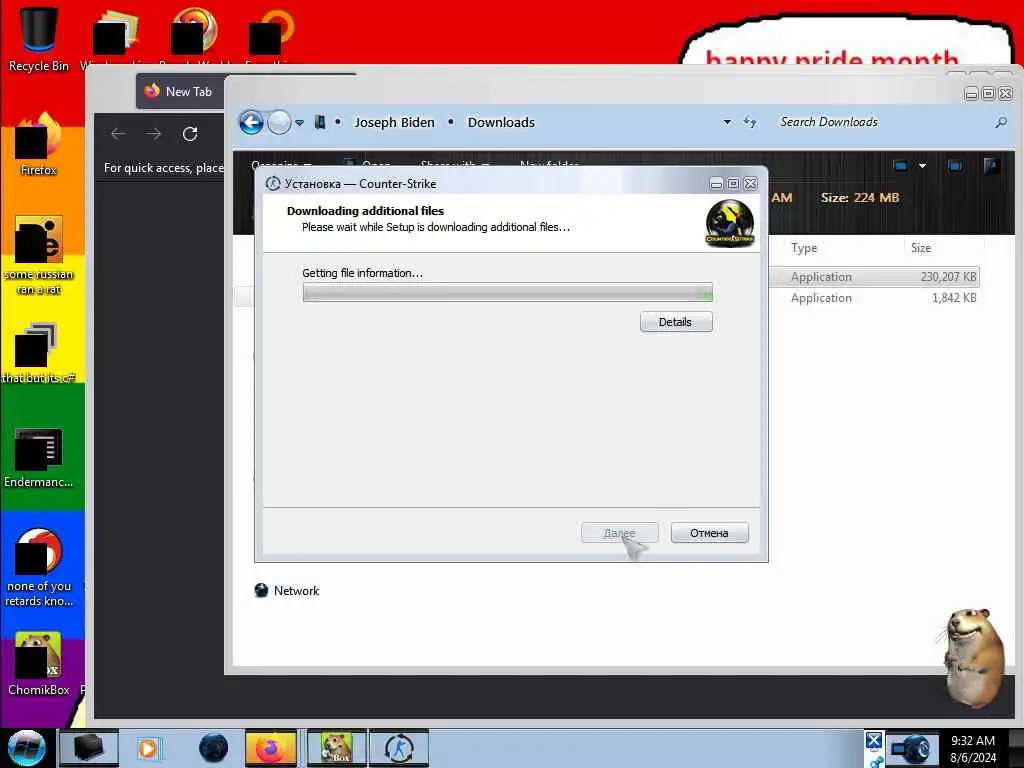Click the Type column header
Image resolution: width=1024 pixels, height=768 pixels.
click(804, 248)
